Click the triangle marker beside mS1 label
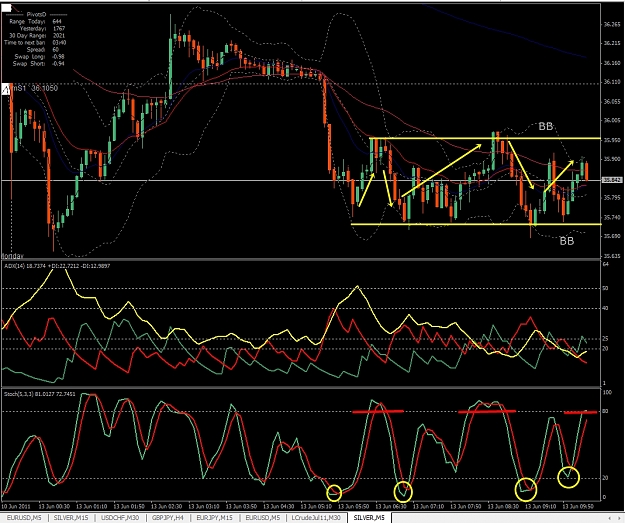 6,90
